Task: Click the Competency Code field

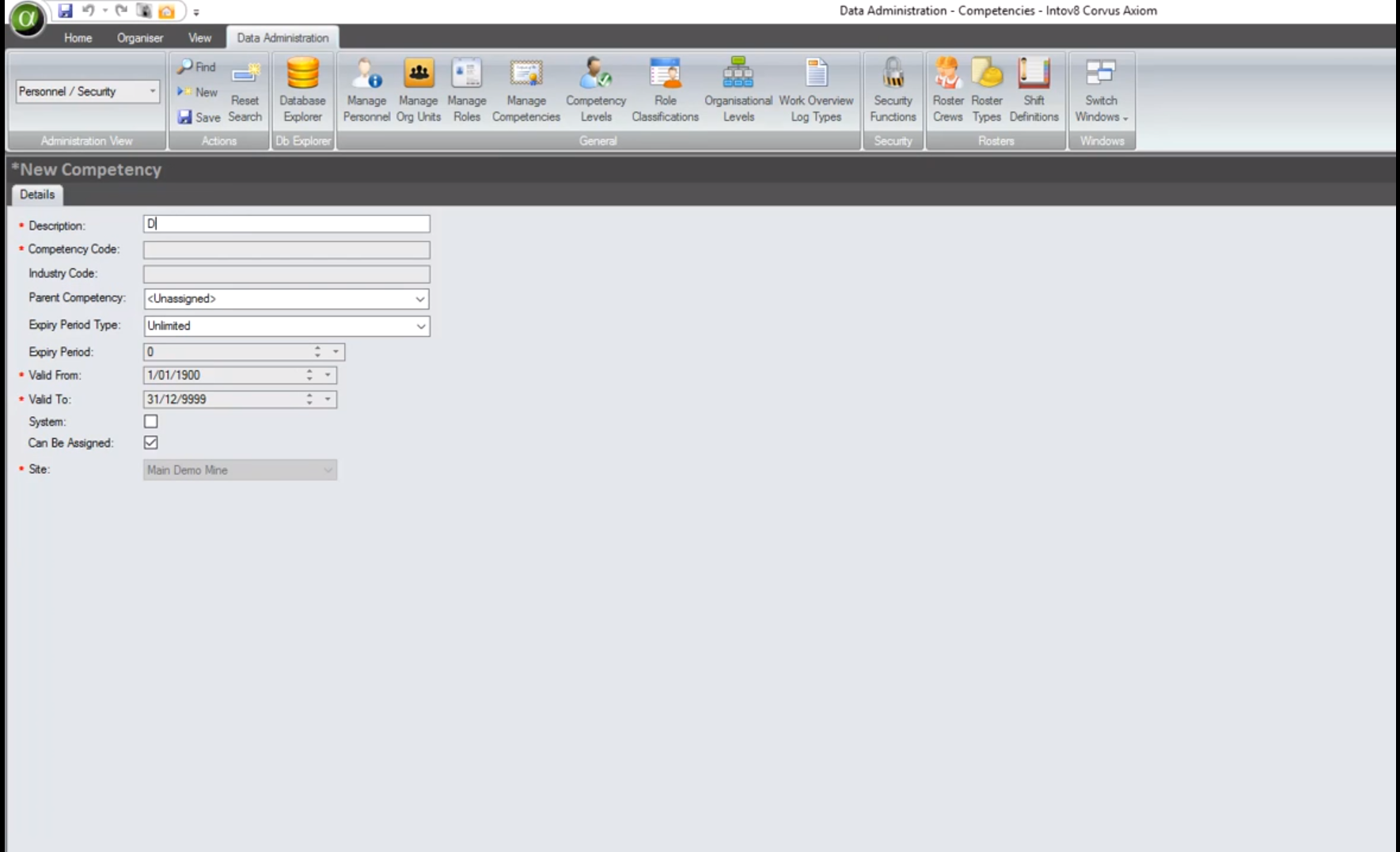Action: (x=286, y=250)
